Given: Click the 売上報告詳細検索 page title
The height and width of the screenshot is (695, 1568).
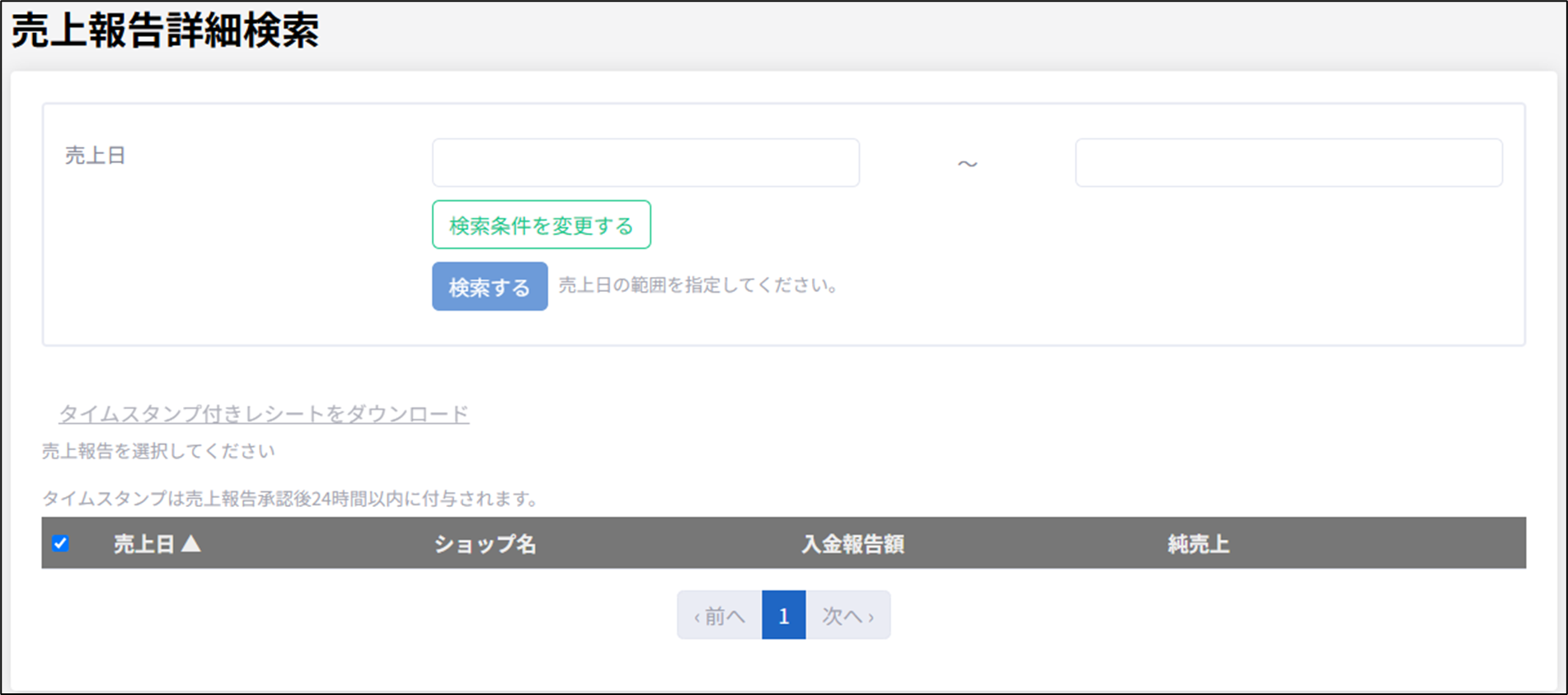Looking at the screenshot, I should click(x=165, y=31).
